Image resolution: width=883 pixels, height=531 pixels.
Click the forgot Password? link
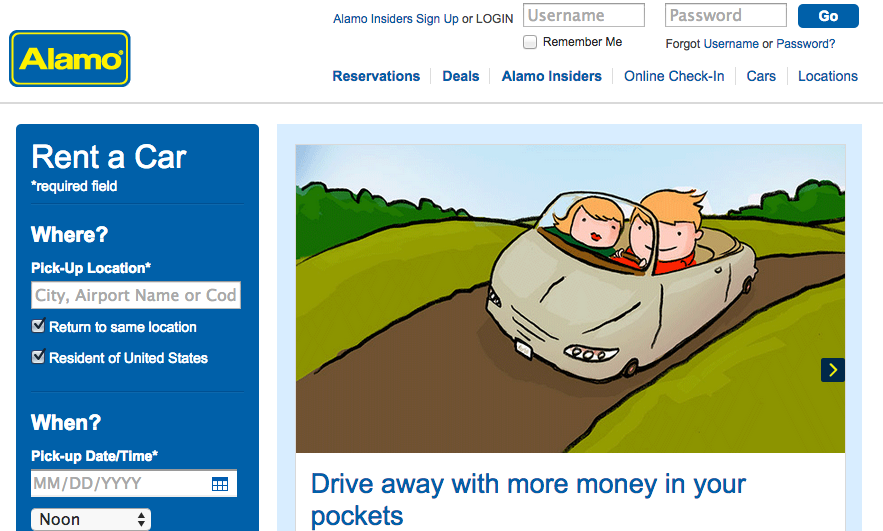(806, 44)
